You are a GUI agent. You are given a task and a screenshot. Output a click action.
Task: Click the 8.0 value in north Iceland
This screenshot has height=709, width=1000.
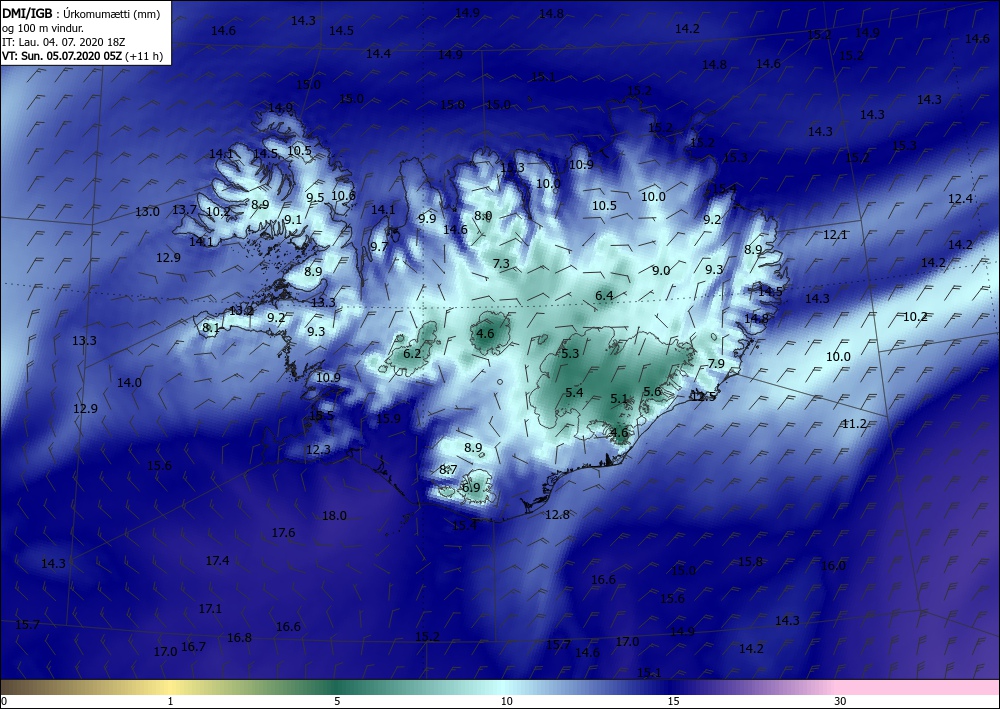[483, 216]
